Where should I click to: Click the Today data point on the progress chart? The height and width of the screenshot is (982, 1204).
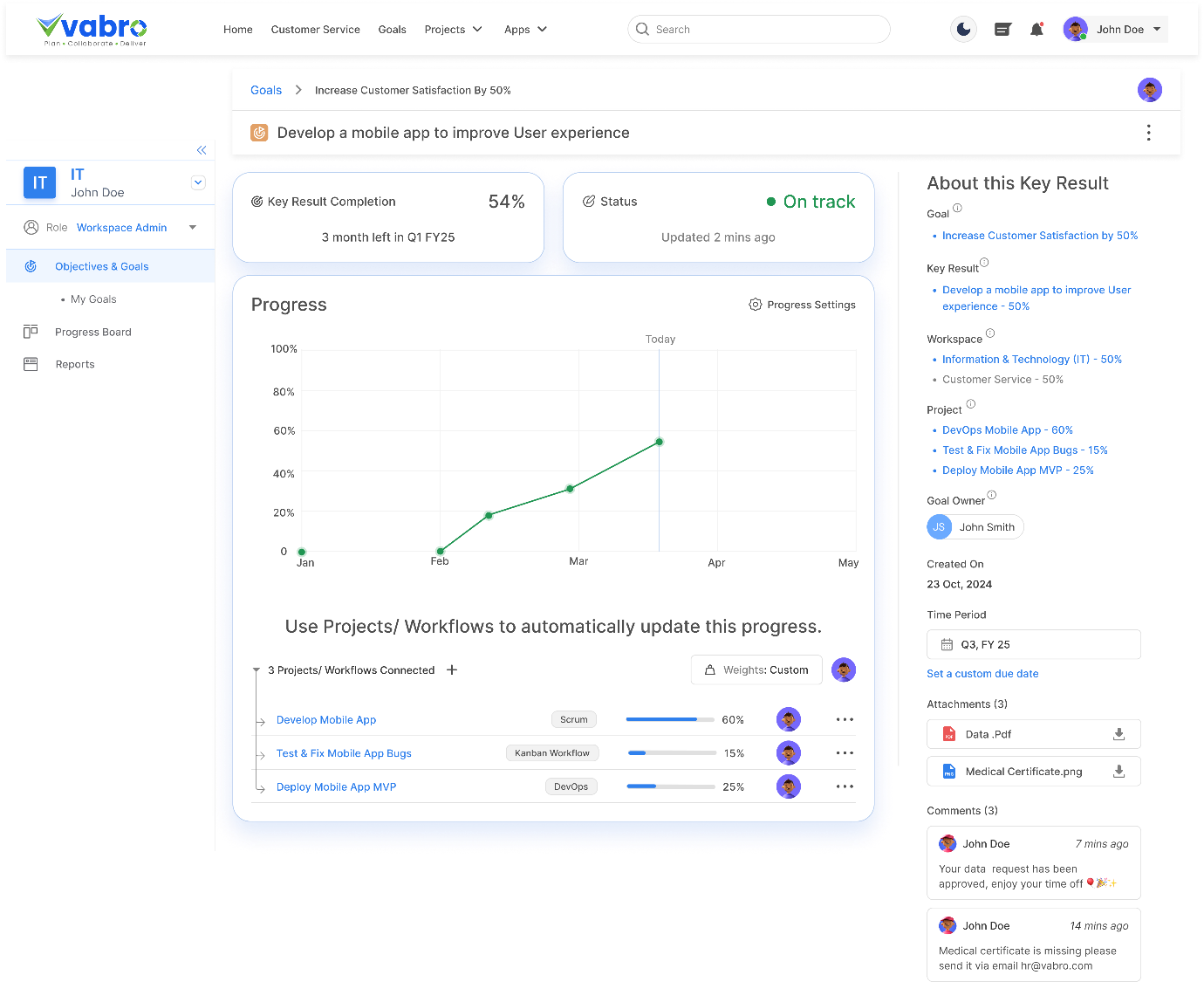point(660,442)
